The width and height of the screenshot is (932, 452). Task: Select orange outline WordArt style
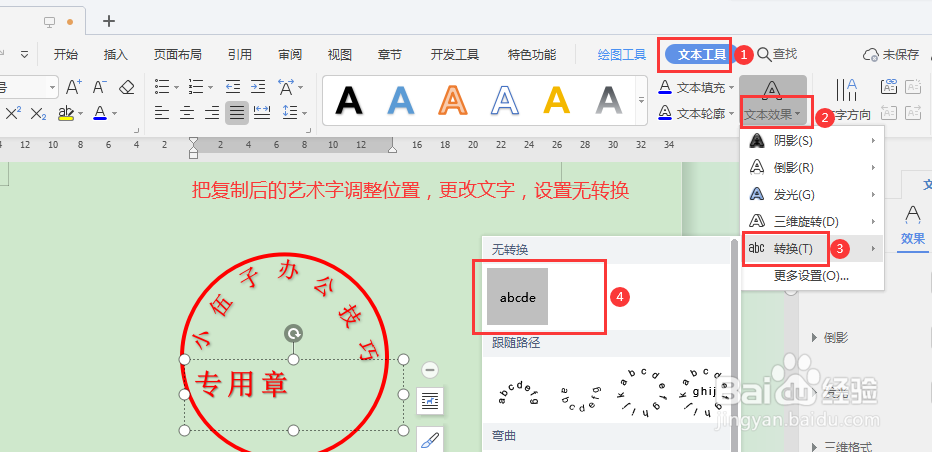(x=452, y=101)
